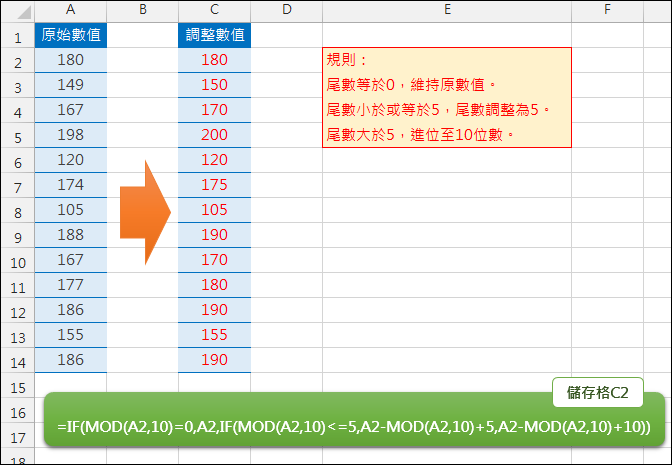Select the cell containing red 150
The width and height of the screenshot is (672, 465).
coord(214,85)
